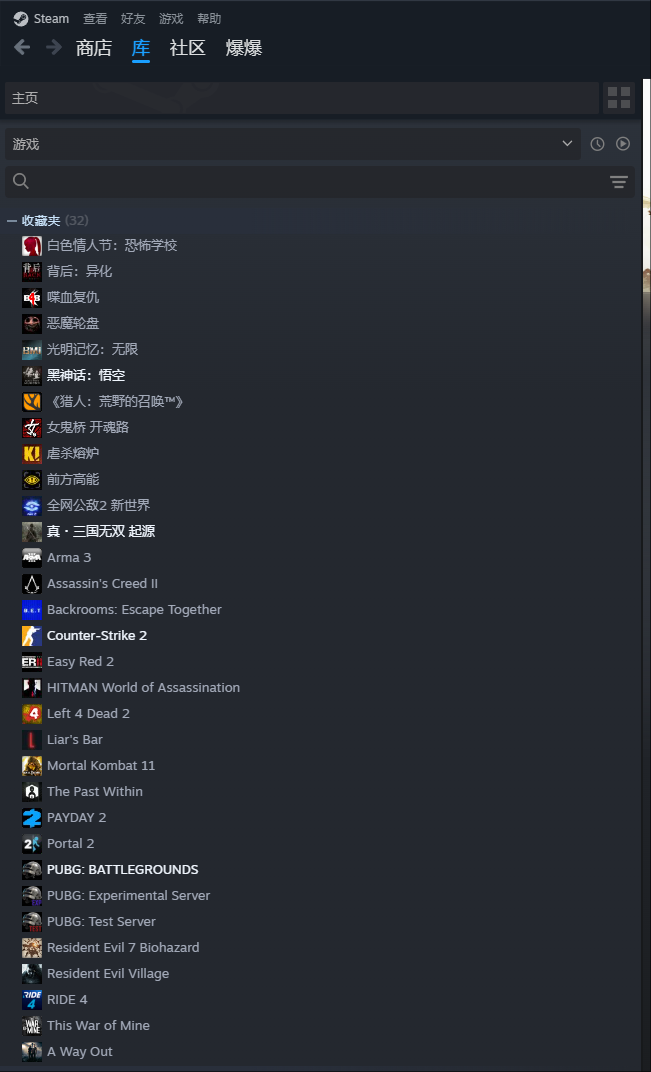The image size is (651, 1072).
Task: Click the 主页 home button
Action: 302,98
